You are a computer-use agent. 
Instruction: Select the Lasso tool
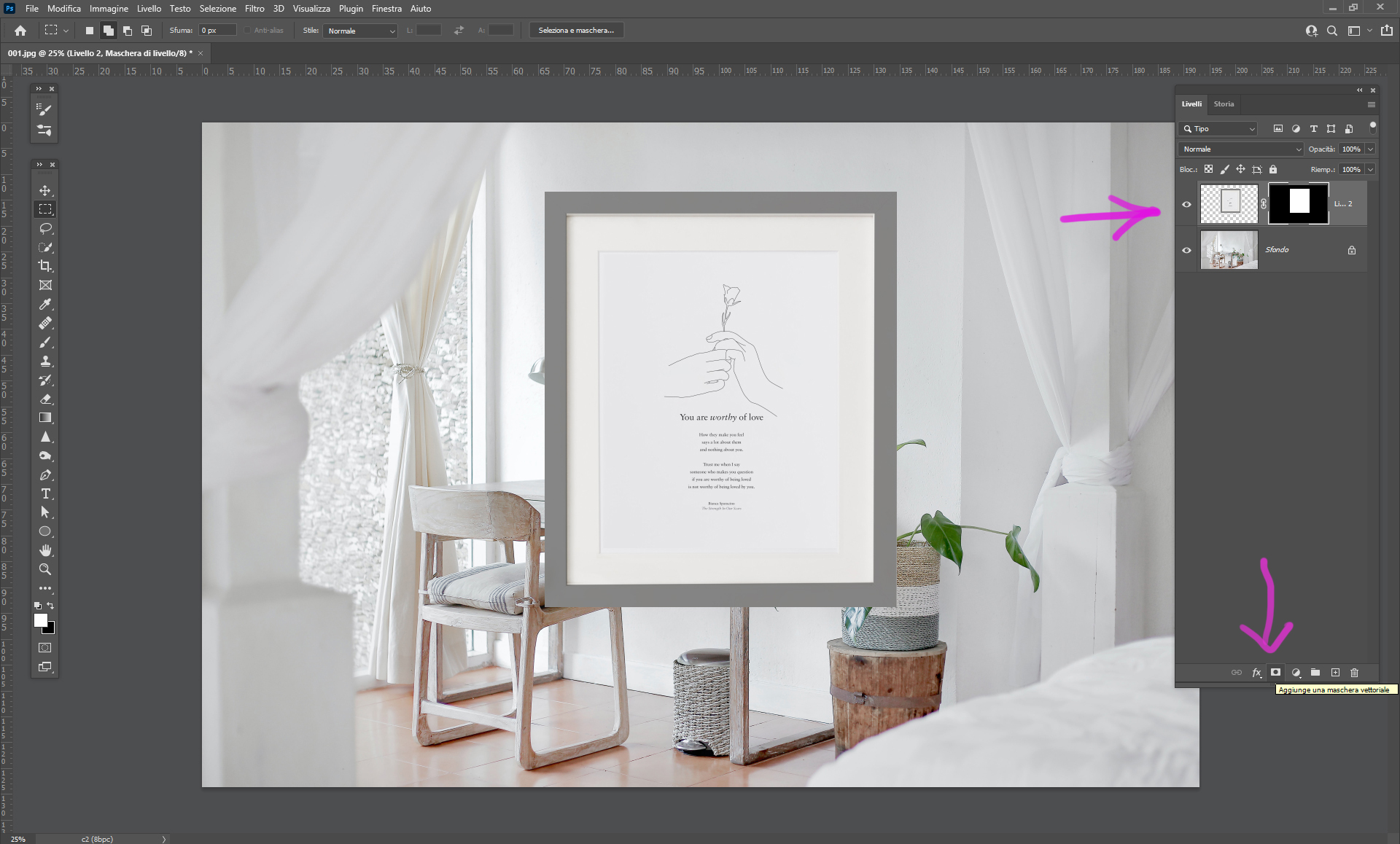pyautogui.click(x=45, y=228)
